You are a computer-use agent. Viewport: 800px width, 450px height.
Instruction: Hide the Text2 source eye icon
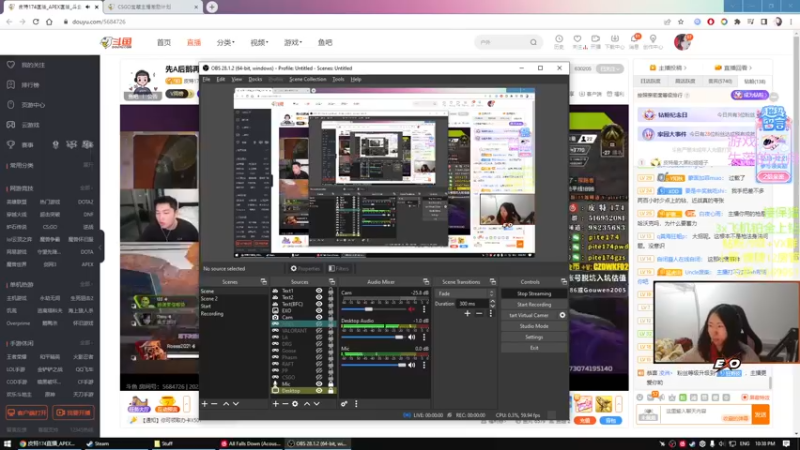[x=319, y=297]
